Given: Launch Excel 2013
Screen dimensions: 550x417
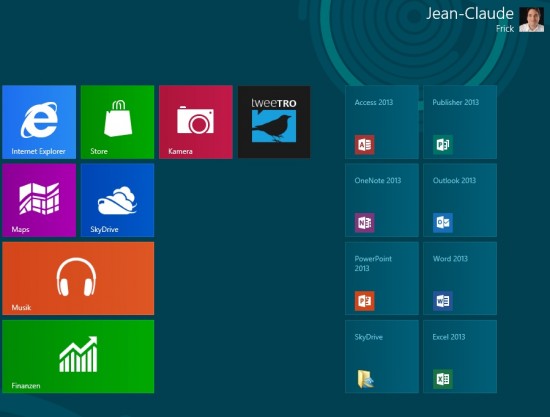Looking at the screenshot, I should (x=460, y=357).
